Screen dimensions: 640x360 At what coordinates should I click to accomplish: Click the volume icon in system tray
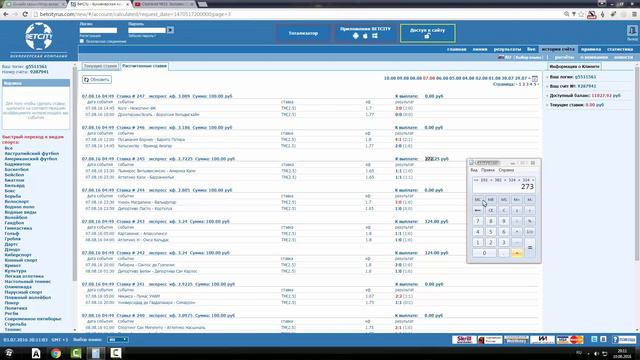coord(596,353)
